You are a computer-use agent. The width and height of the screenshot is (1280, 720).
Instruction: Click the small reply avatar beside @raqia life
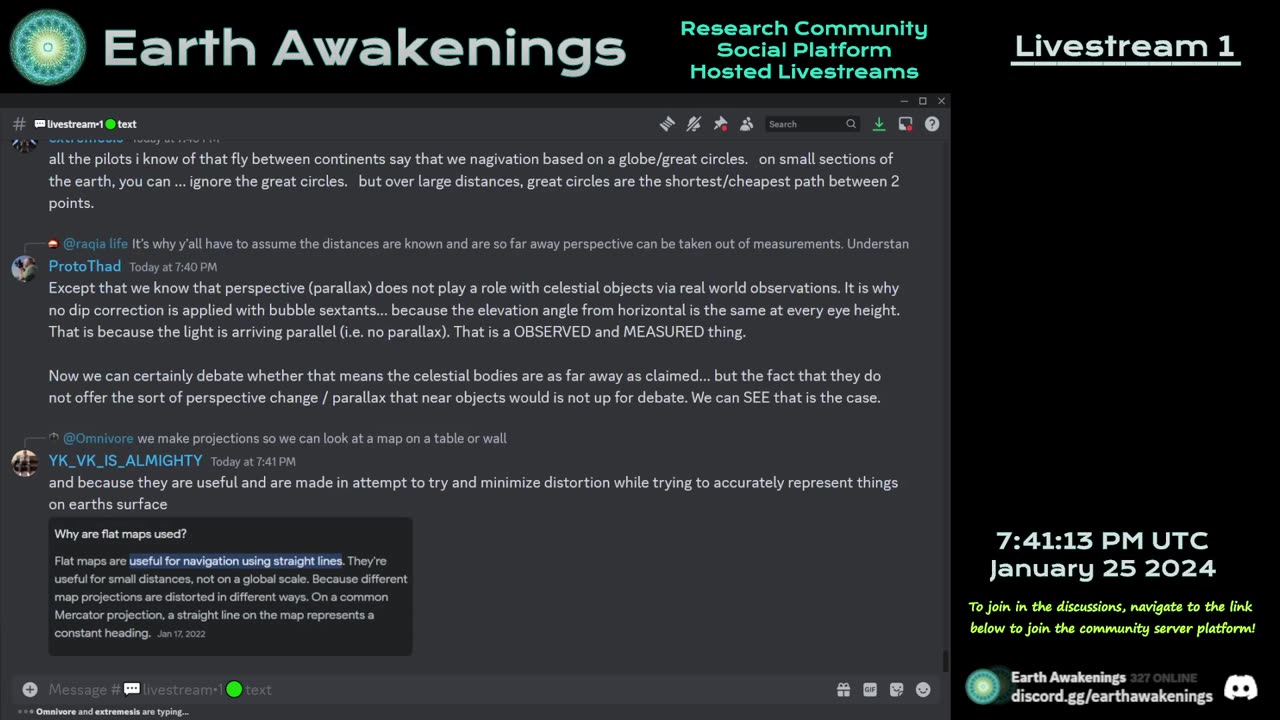click(x=53, y=243)
